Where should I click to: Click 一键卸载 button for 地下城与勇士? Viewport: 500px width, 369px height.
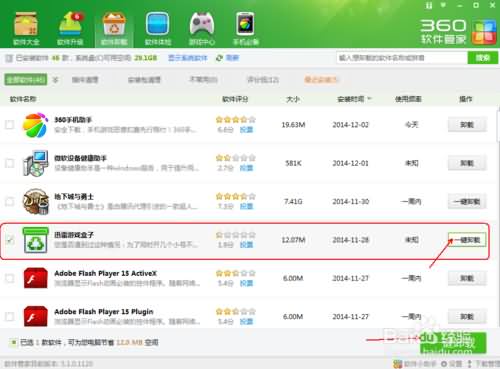point(467,202)
